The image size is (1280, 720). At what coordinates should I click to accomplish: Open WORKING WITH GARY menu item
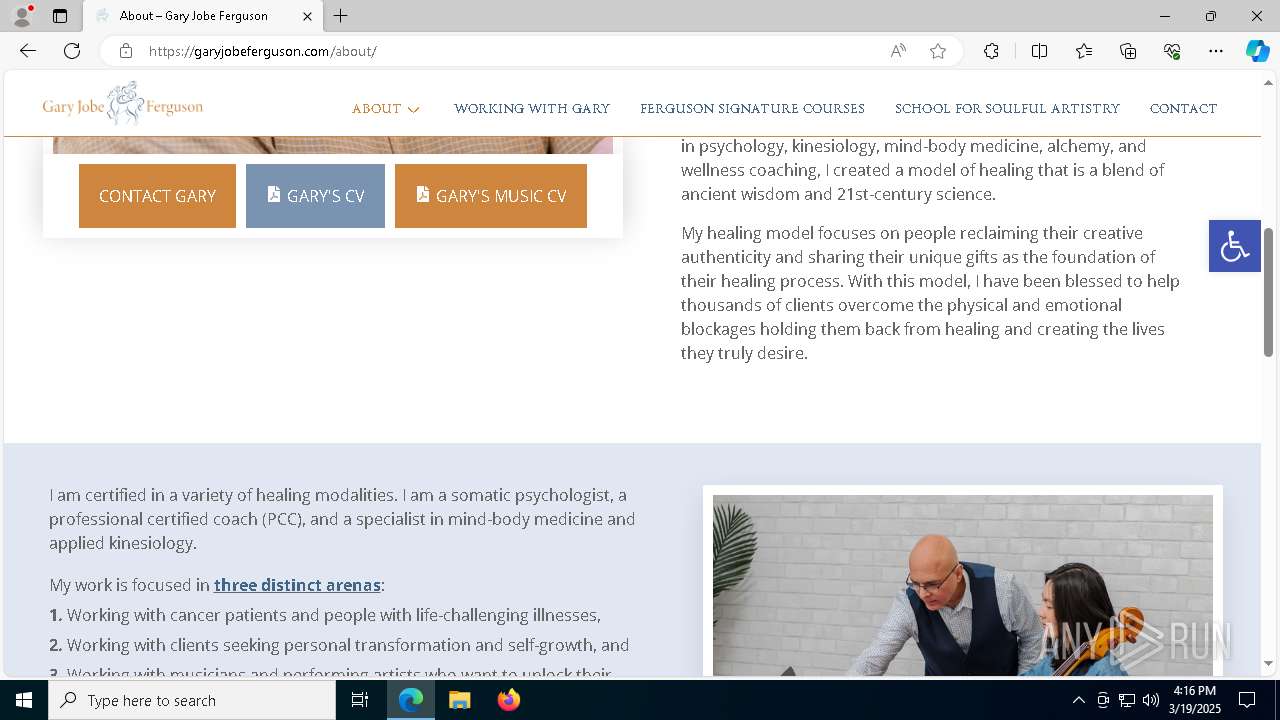tap(532, 109)
